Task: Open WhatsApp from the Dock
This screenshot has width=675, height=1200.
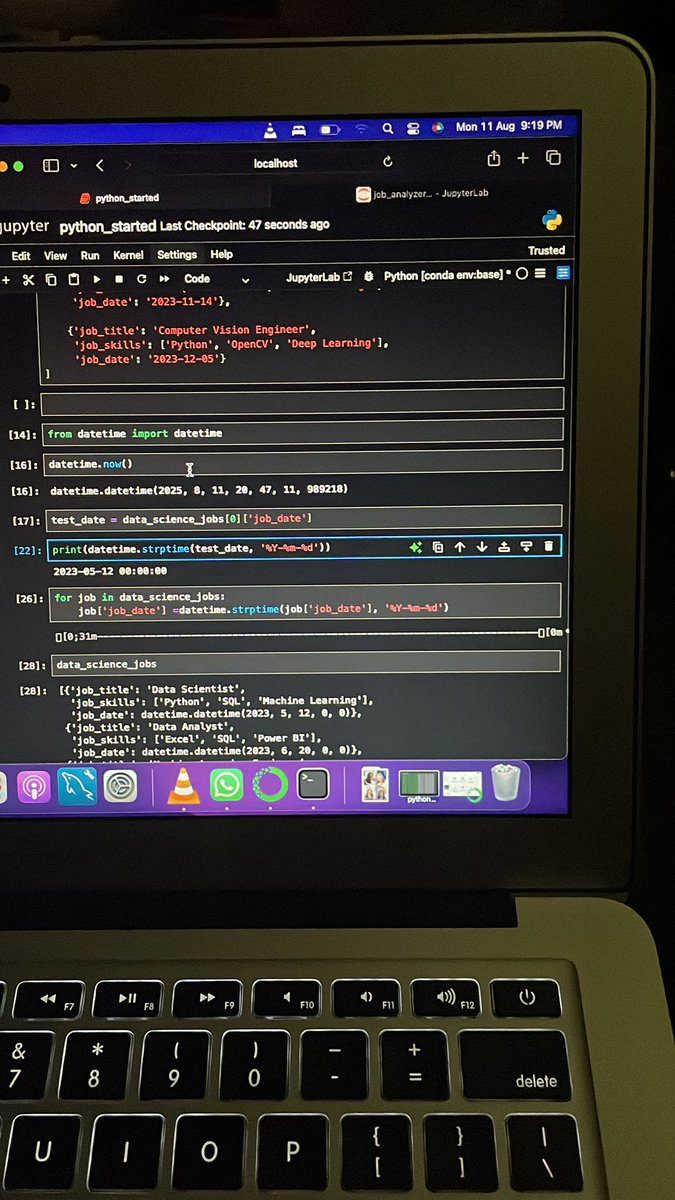Action: point(226,785)
